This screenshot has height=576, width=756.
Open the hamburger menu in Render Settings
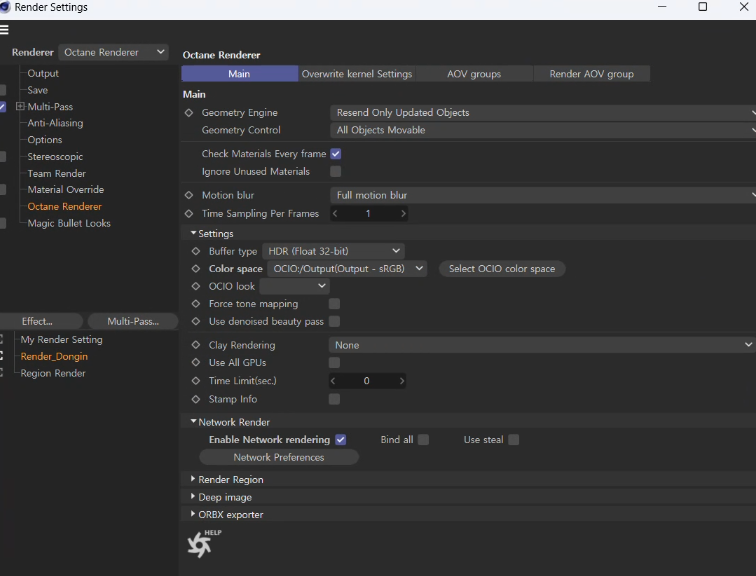click(4, 30)
